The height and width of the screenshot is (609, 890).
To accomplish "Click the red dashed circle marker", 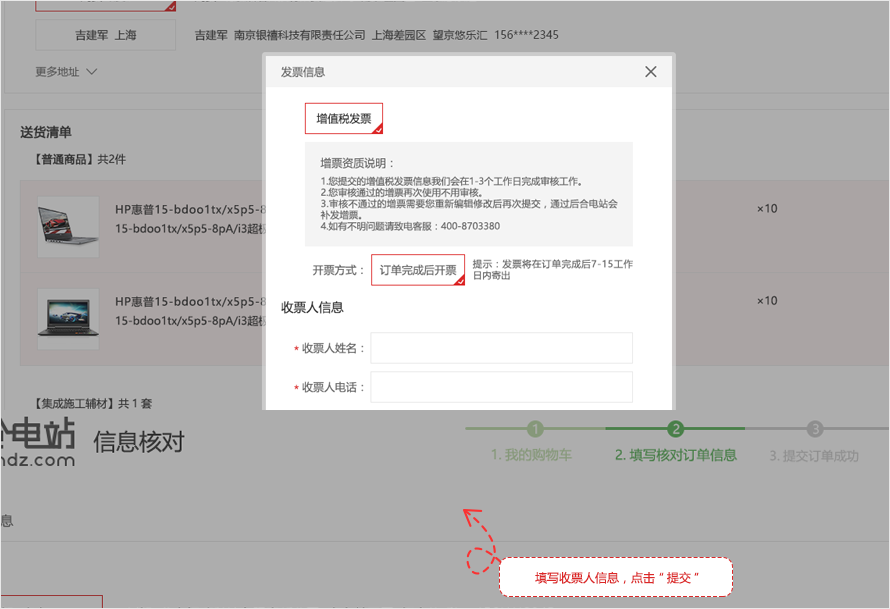I will (483, 559).
